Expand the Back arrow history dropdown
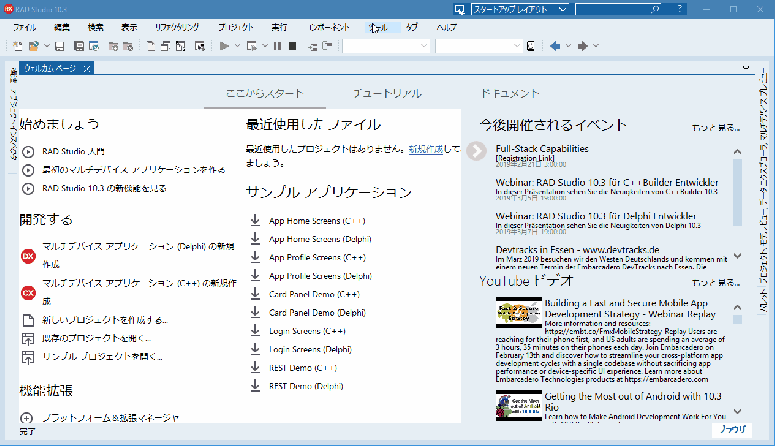The height and width of the screenshot is (446, 775). [x=568, y=46]
